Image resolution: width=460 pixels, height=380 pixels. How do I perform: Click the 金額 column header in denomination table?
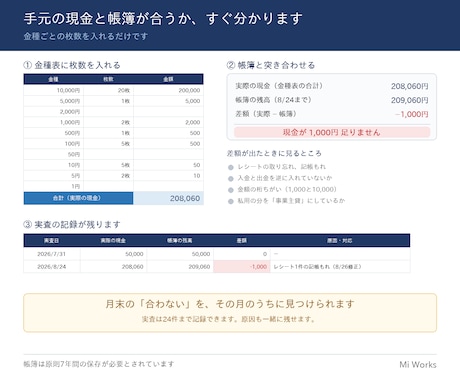(168, 79)
